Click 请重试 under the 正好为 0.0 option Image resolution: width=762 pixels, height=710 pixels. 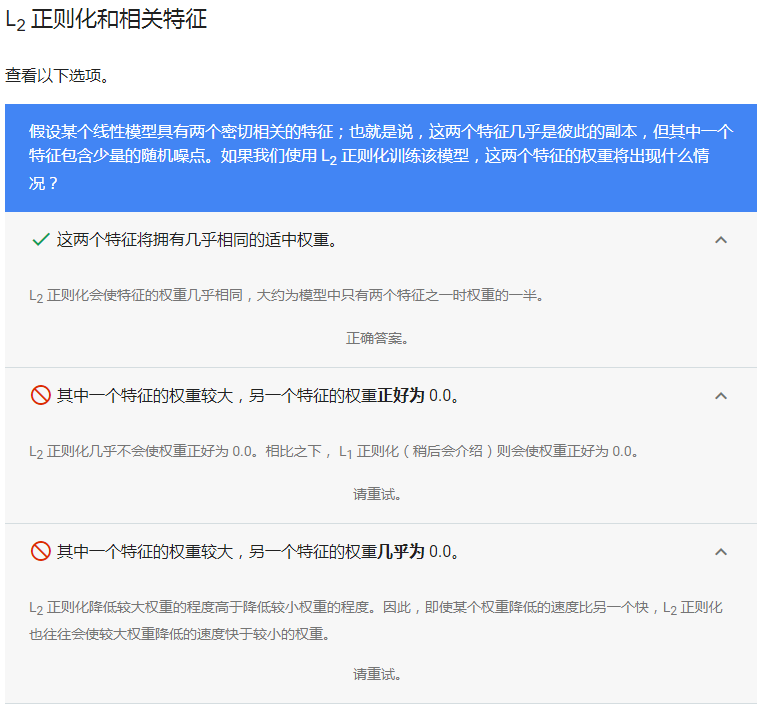[x=376, y=494]
